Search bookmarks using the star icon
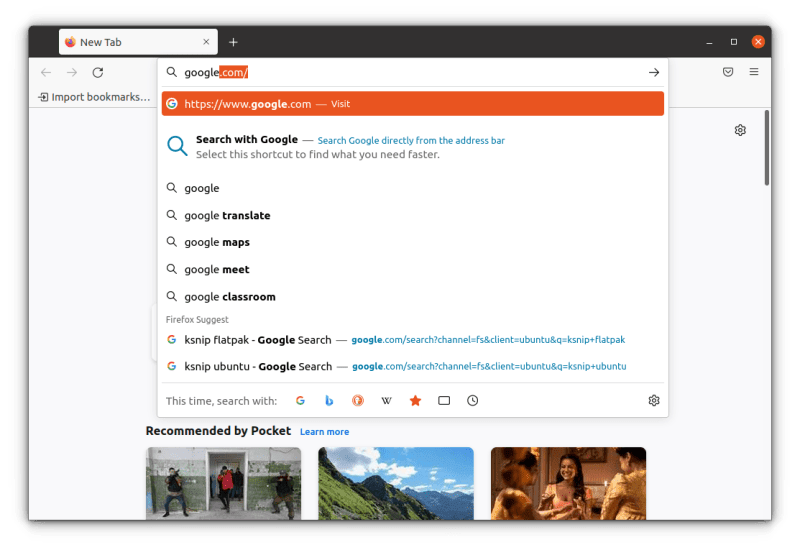Viewport: 800px width, 550px height. [415, 401]
